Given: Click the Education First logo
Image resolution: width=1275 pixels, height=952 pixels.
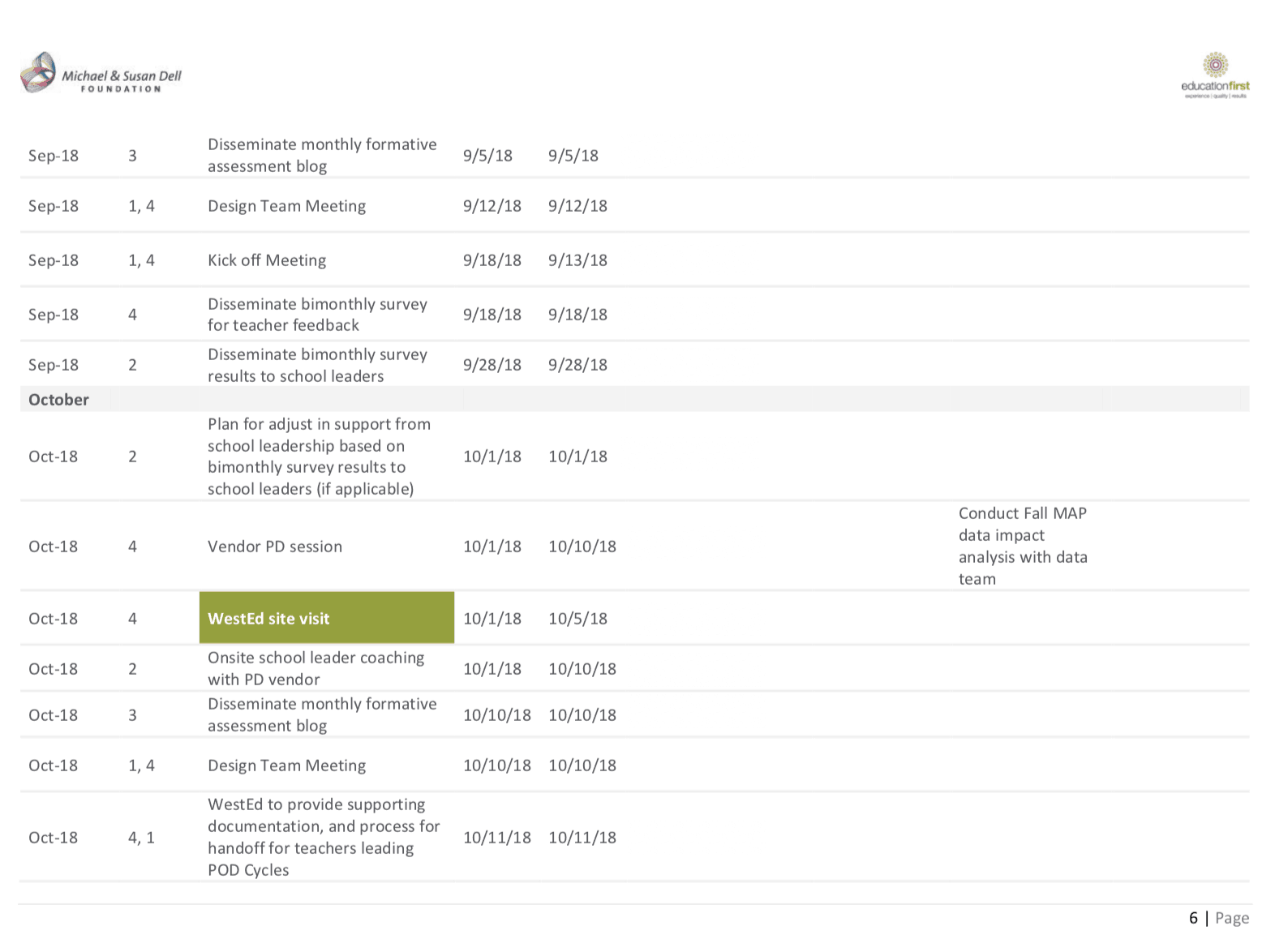Looking at the screenshot, I should [x=1215, y=76].
